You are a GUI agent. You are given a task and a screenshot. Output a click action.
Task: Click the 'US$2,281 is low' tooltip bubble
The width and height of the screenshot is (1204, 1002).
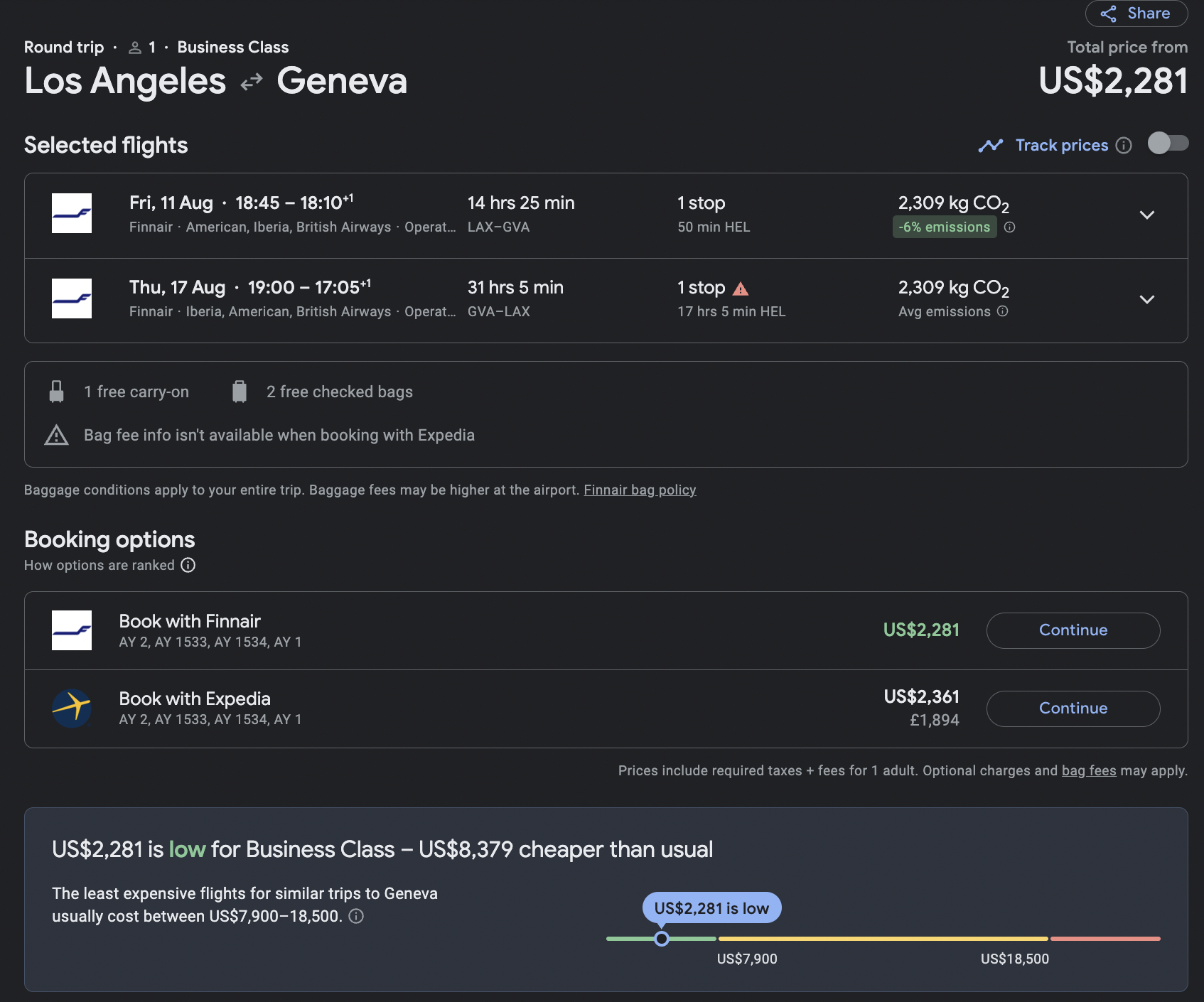(711, 908)
